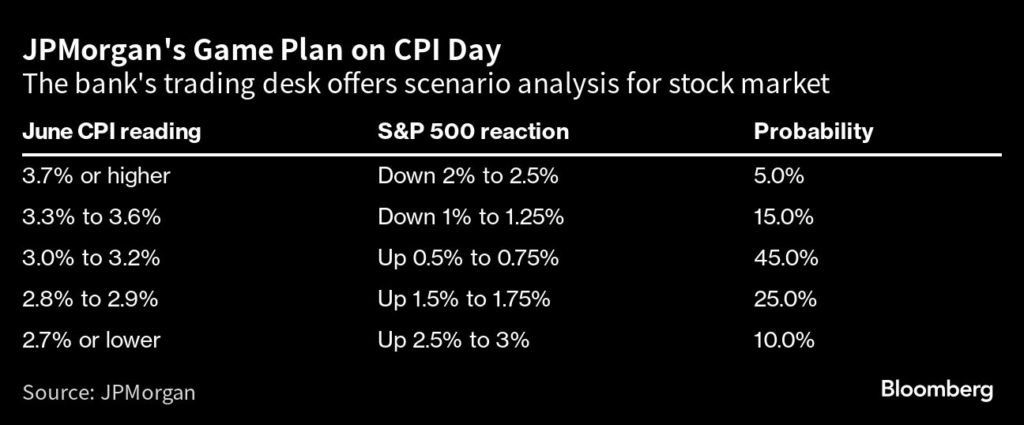This screenshot has height=425, width=1024.
Task: Select the "3.0% to 3.2%" CPI range
Action: click(89, 258)
